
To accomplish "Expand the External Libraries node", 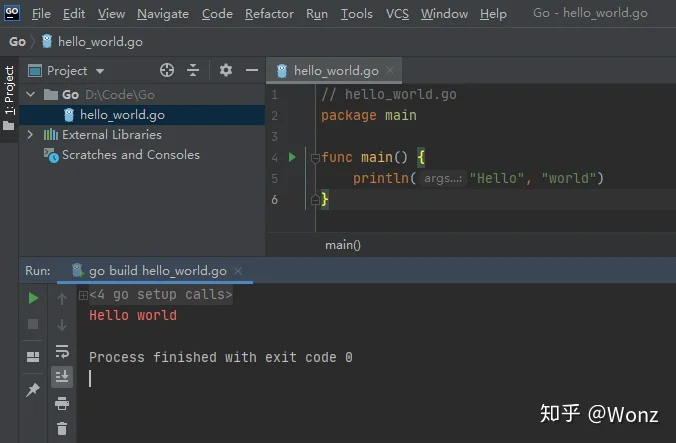I will coord(30,134).
